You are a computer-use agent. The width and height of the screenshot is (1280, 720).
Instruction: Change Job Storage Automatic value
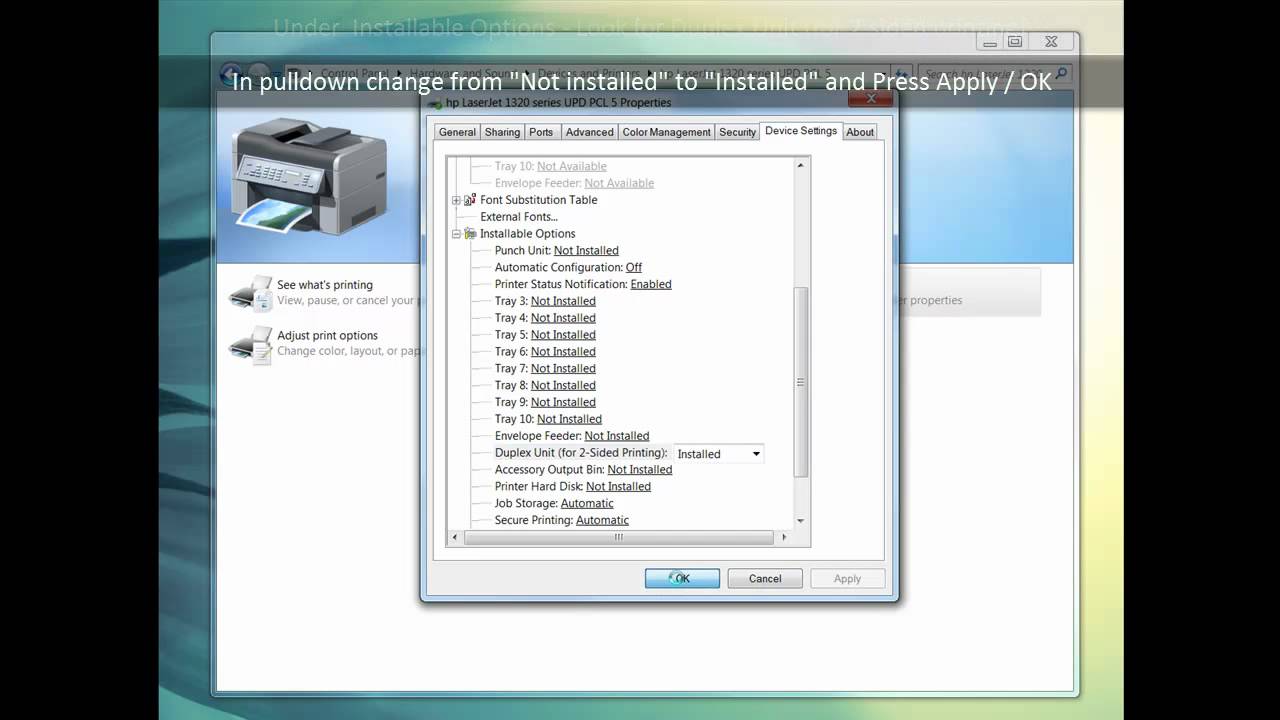[x=587, y=504]
